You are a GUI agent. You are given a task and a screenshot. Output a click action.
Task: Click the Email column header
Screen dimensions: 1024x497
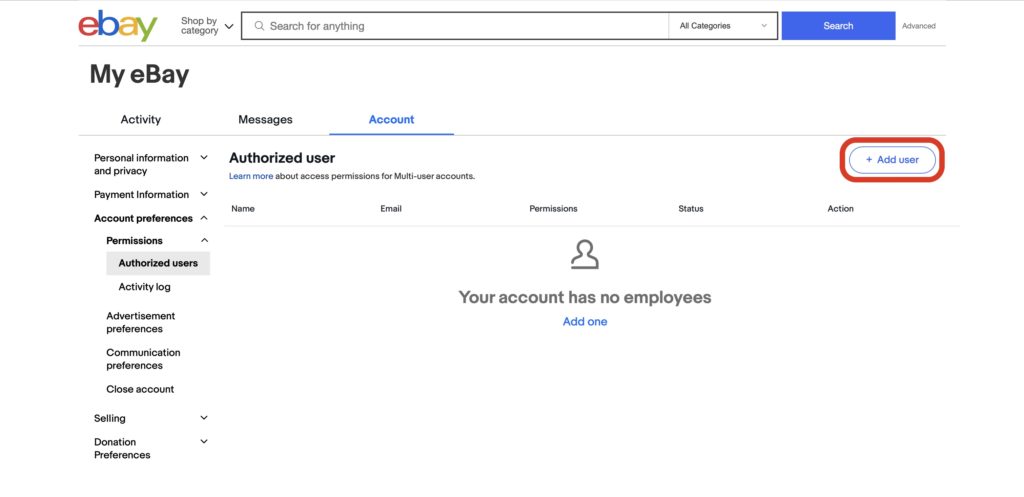click(391, 209)
